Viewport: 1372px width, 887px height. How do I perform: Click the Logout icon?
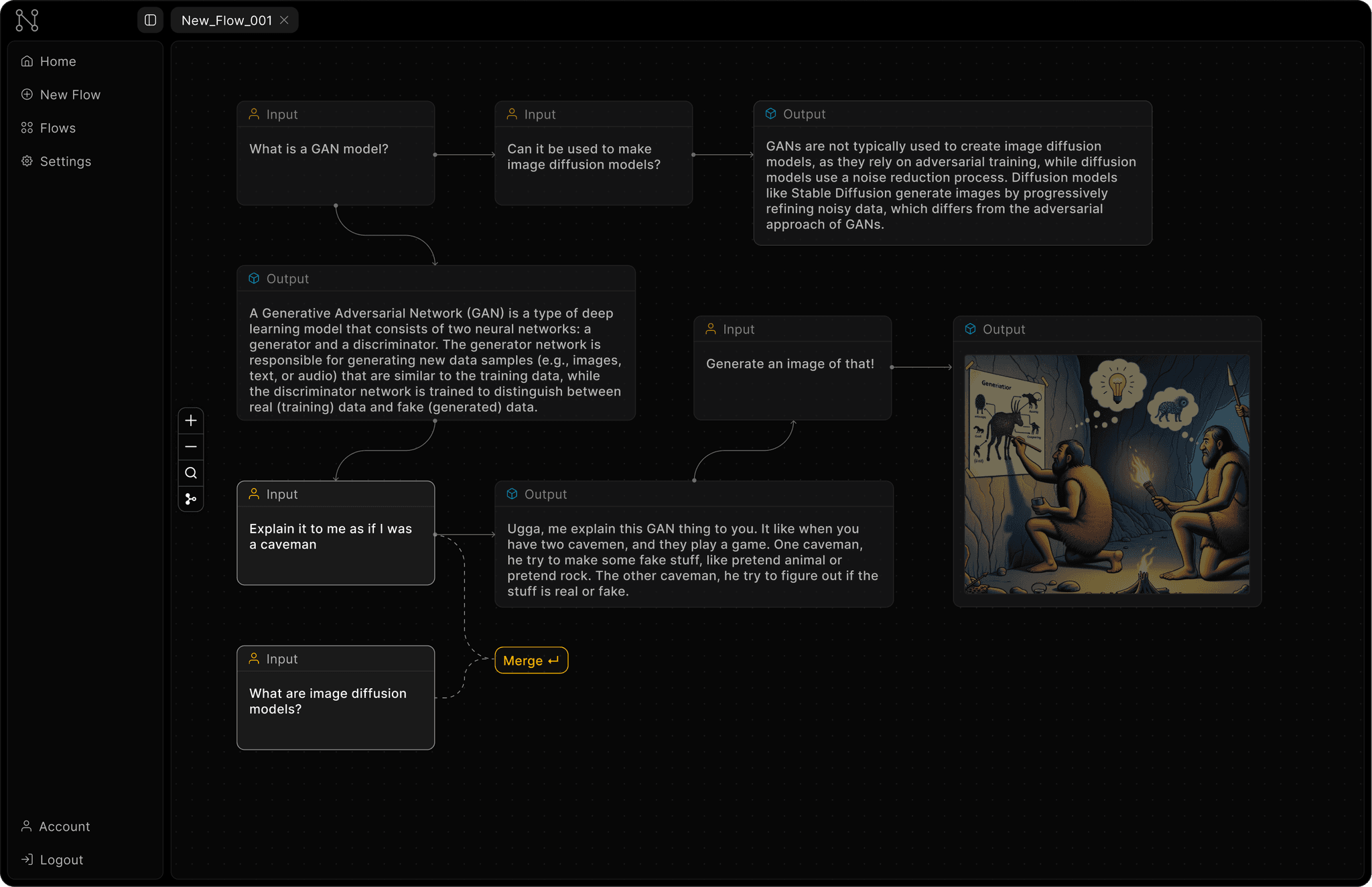(27, 860)
